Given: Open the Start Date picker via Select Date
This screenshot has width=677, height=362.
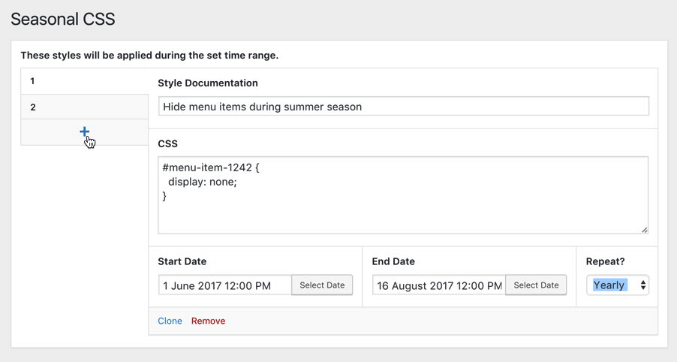Looking at the screenshot, I should (322, 285).
